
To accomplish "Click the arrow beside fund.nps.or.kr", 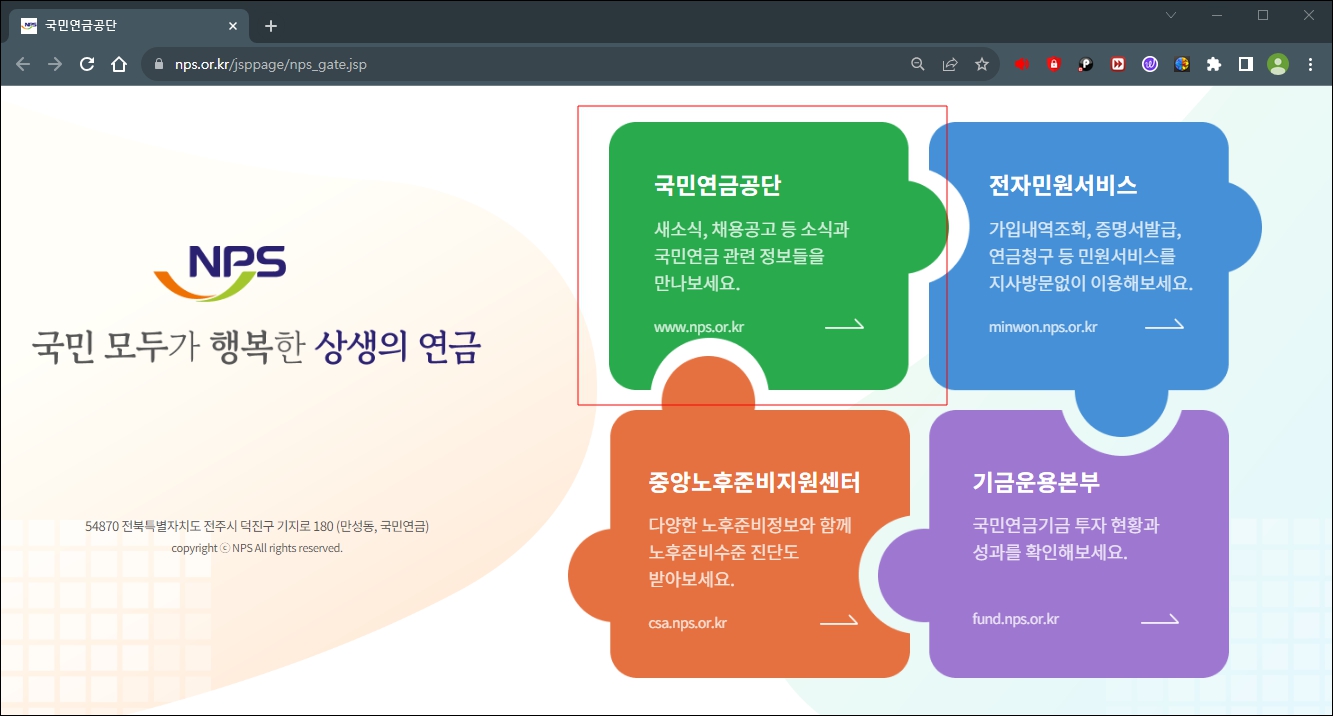I will pyautogui.click(x=1160, y=620).
